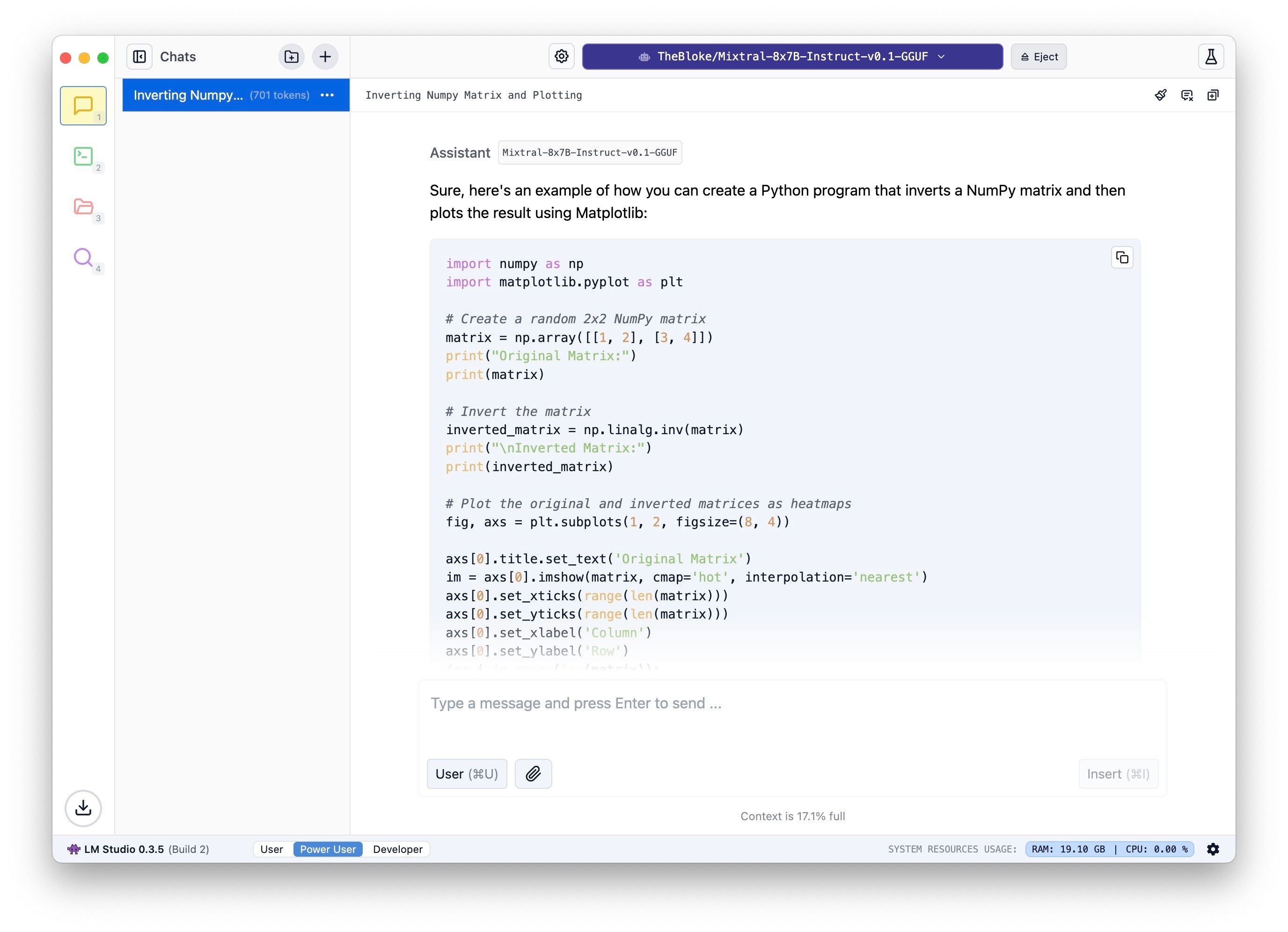Click the Insert message button
Screen dimensions: 1288x932
point(1118,774)
